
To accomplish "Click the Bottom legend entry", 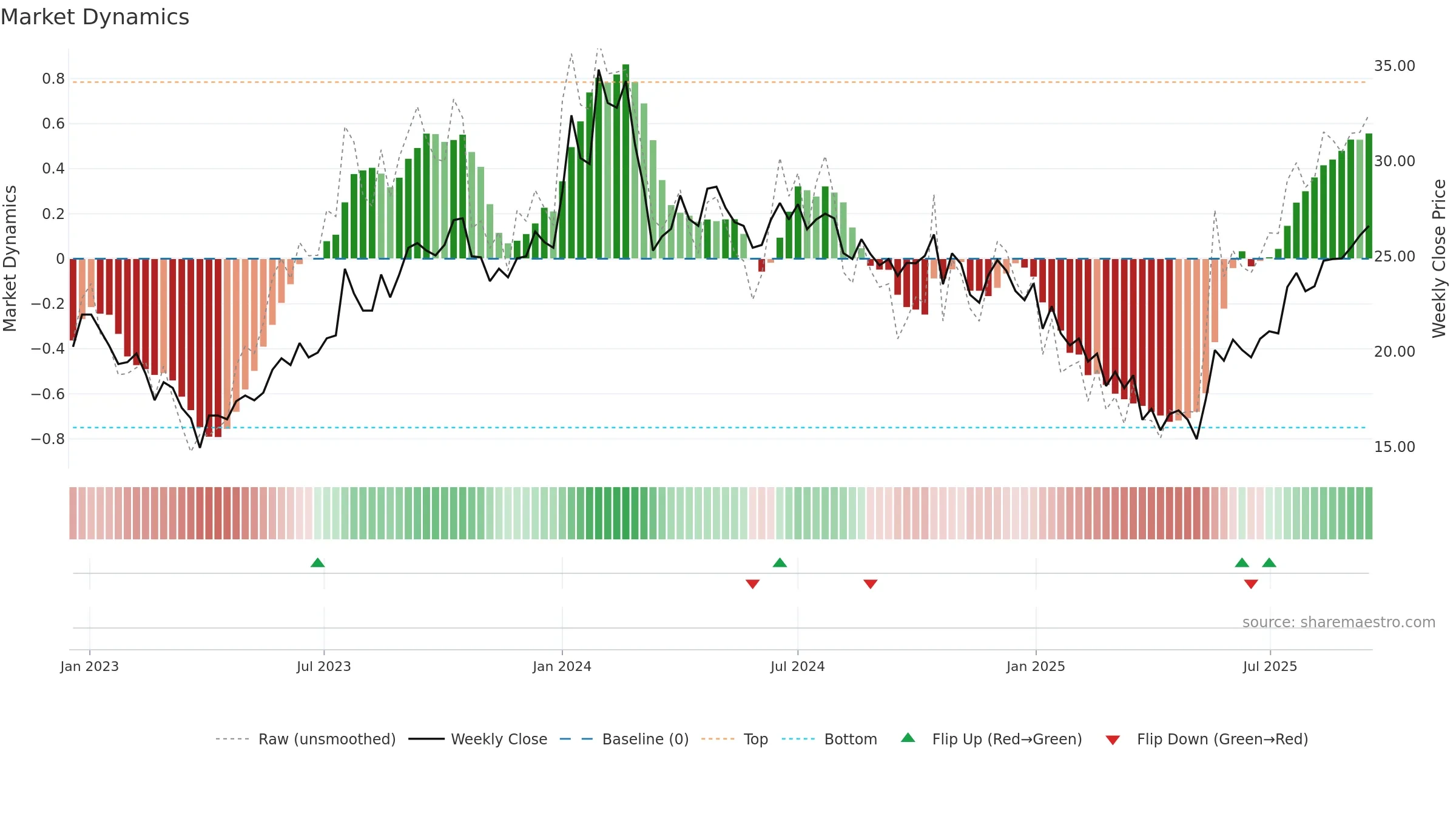I will click(x=829, y=739).
